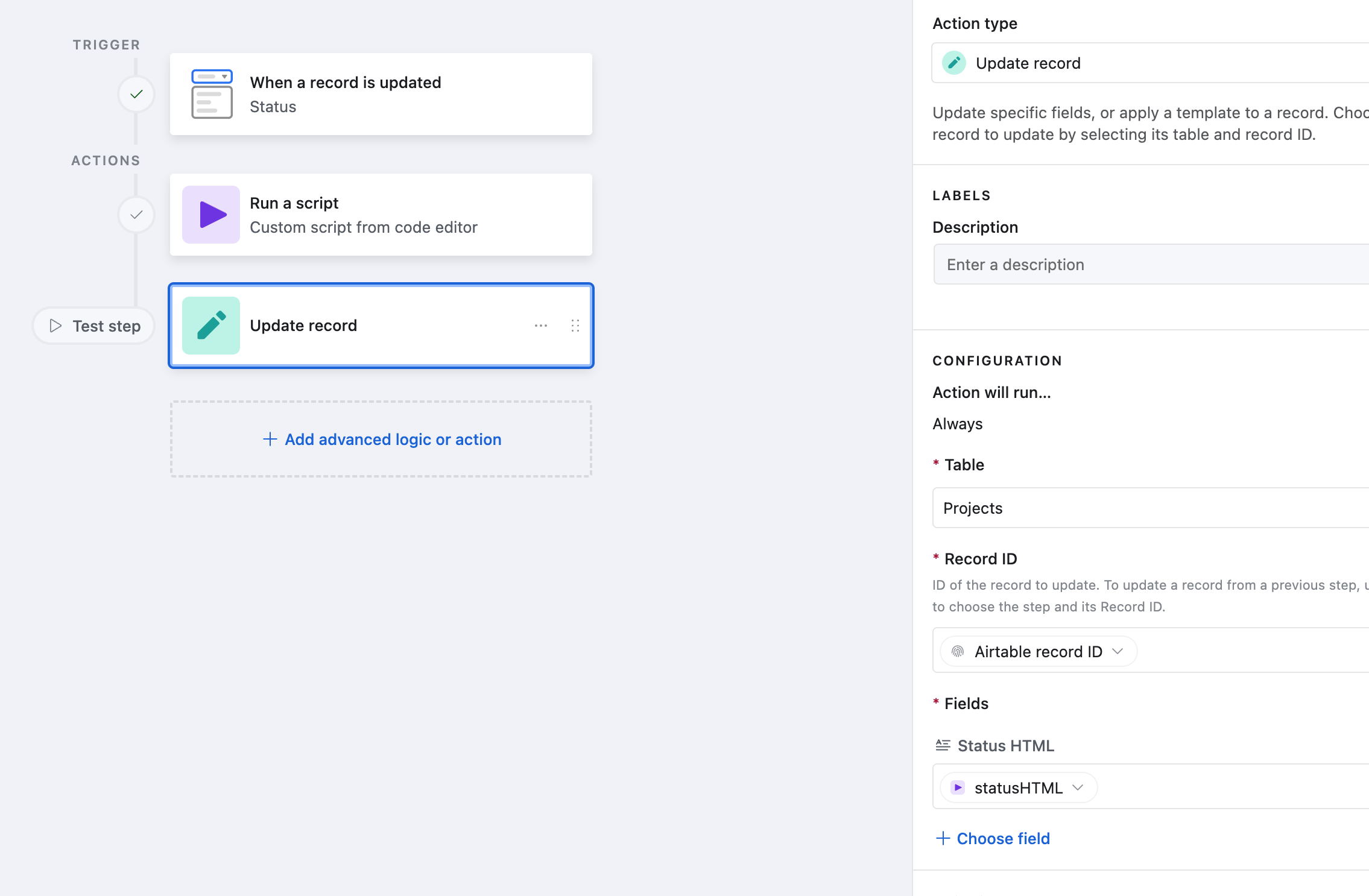Click the trigger step green checkmark circle
This screenshot has height=896, width=1369.
point(136,94)
